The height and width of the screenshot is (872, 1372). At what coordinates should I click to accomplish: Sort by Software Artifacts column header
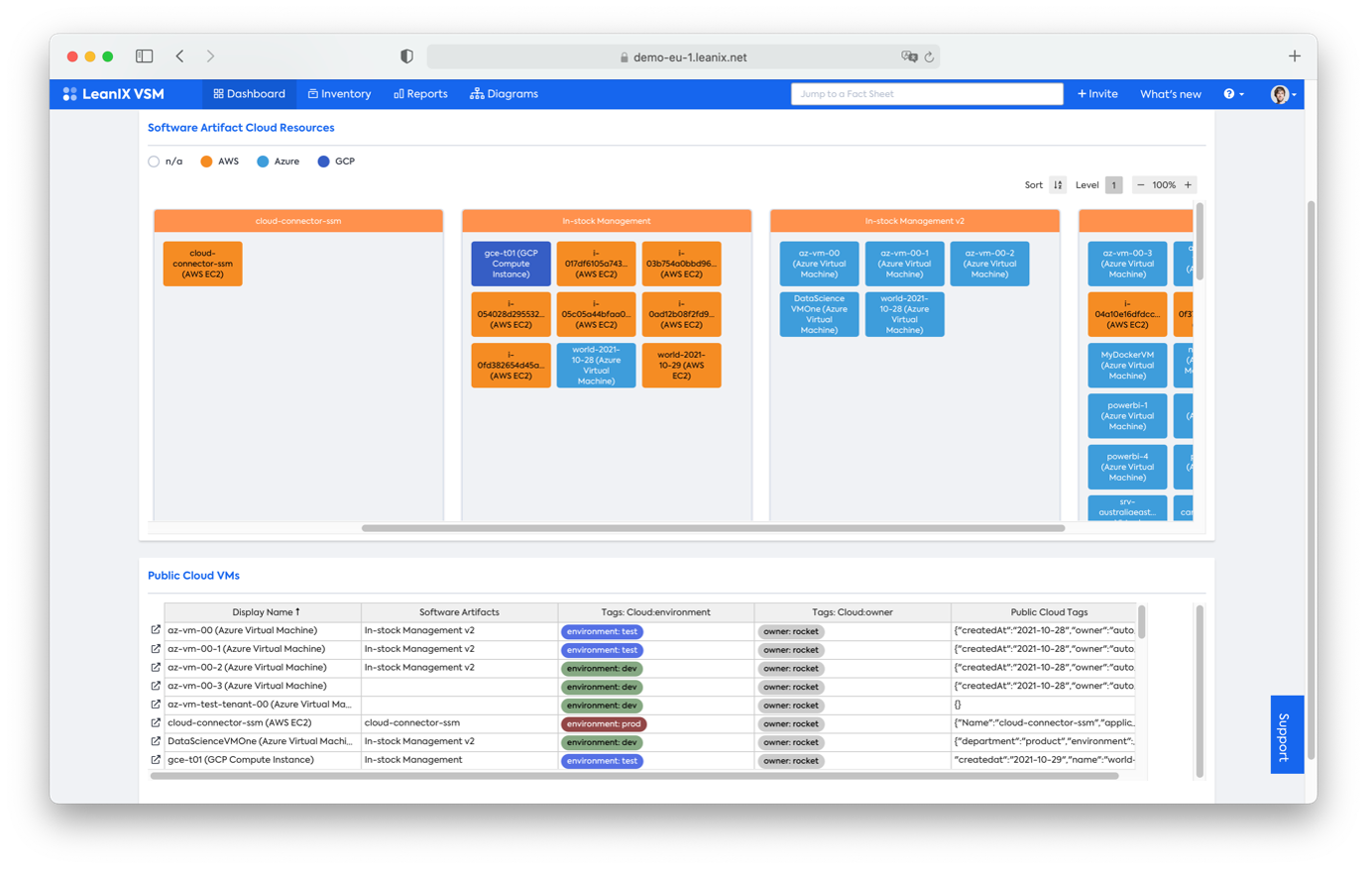[x=459, y=612]
